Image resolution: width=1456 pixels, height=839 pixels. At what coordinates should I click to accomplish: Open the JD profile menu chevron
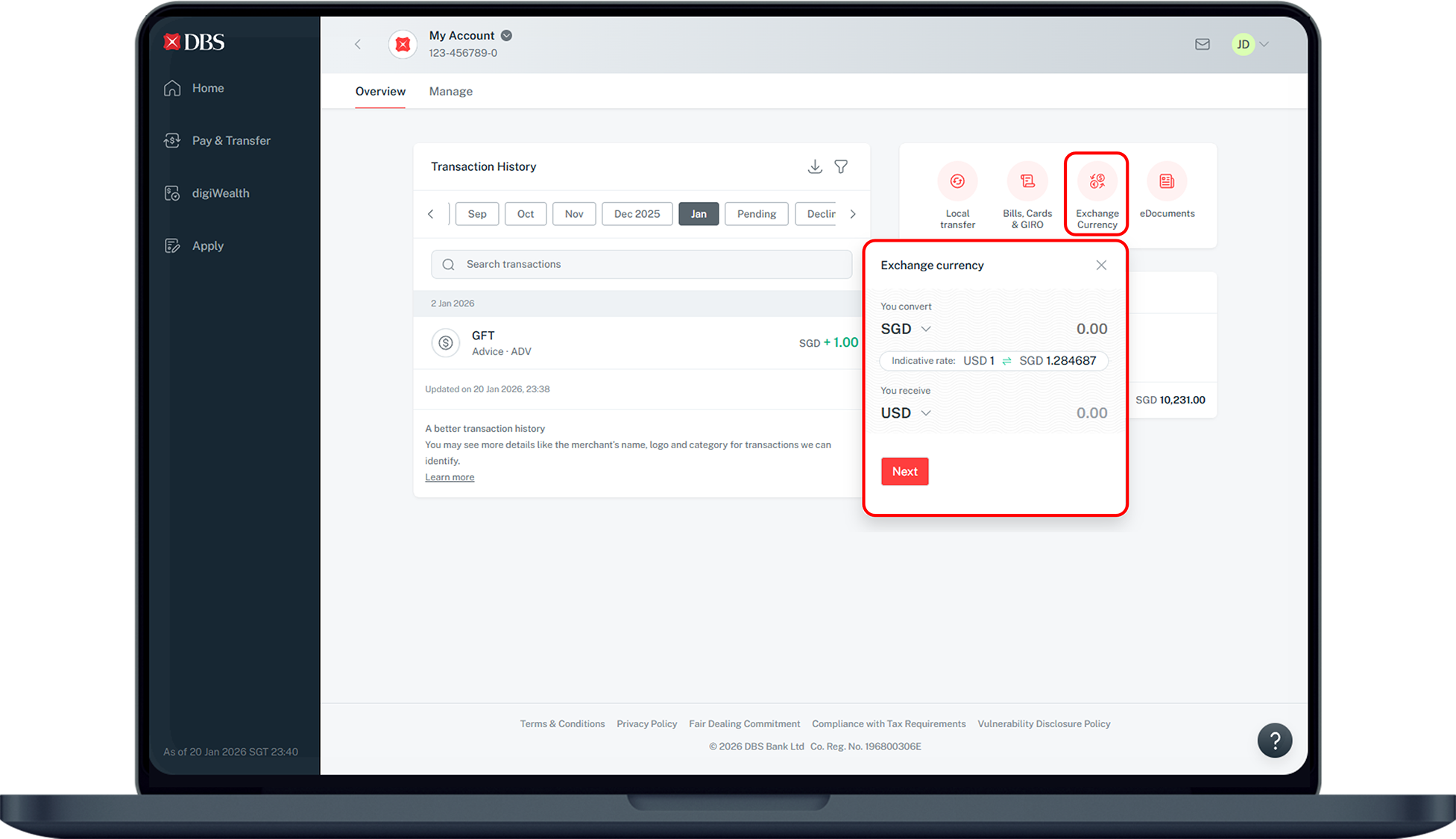coord(1264,45)
